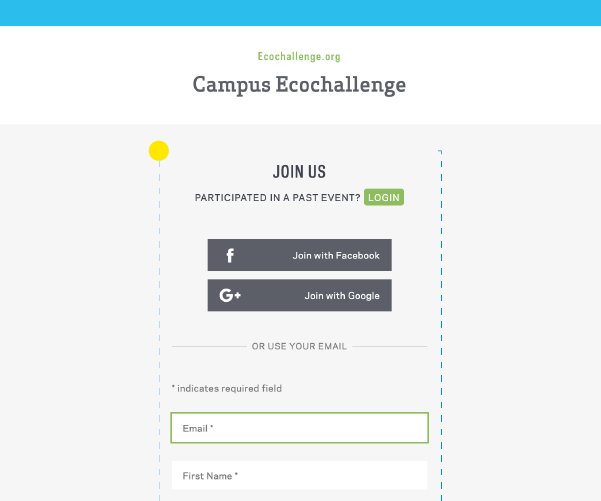
Task: Select the "Participated in a past event?" text
Action: pyautogui.click(x=277, y=198)
